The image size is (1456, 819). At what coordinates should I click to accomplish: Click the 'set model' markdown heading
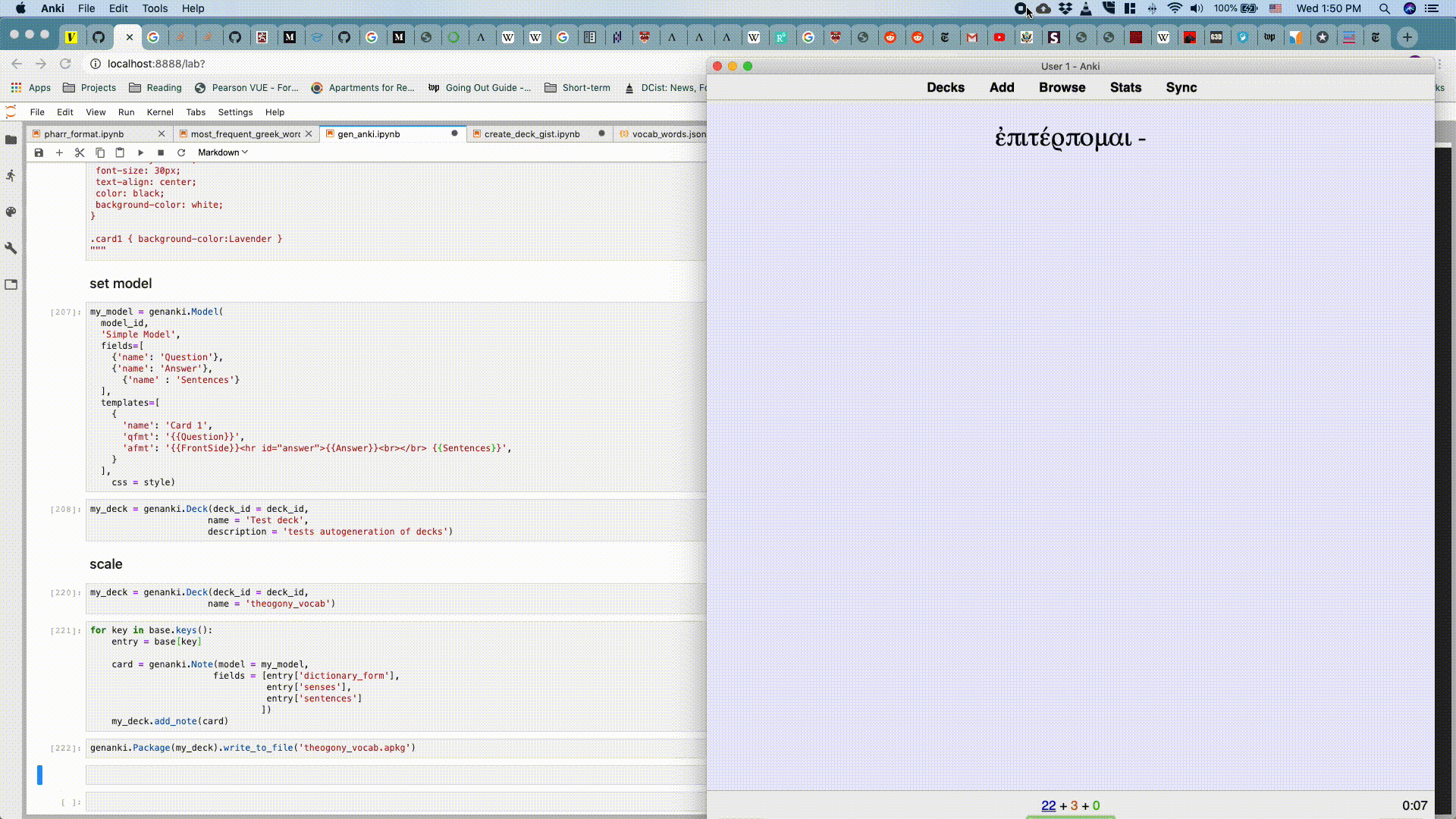click(121, 284)
